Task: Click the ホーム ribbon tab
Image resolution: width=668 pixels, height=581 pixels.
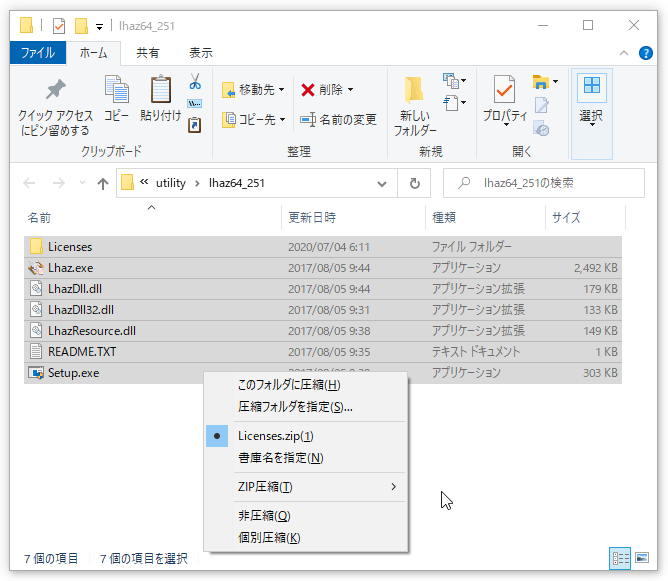Action: point(93,53)
